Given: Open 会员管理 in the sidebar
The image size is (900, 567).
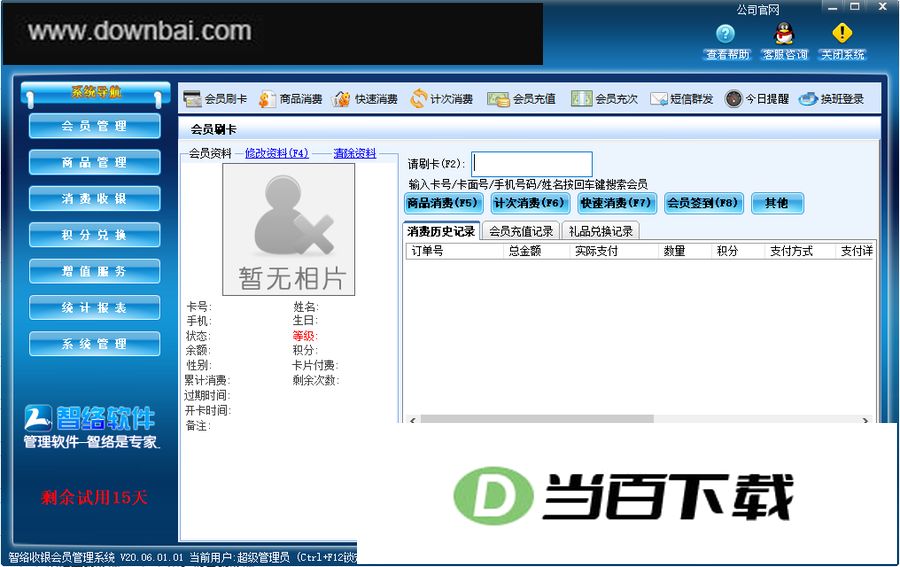Looking at the screenshot, I should click(x=95, y=126).
